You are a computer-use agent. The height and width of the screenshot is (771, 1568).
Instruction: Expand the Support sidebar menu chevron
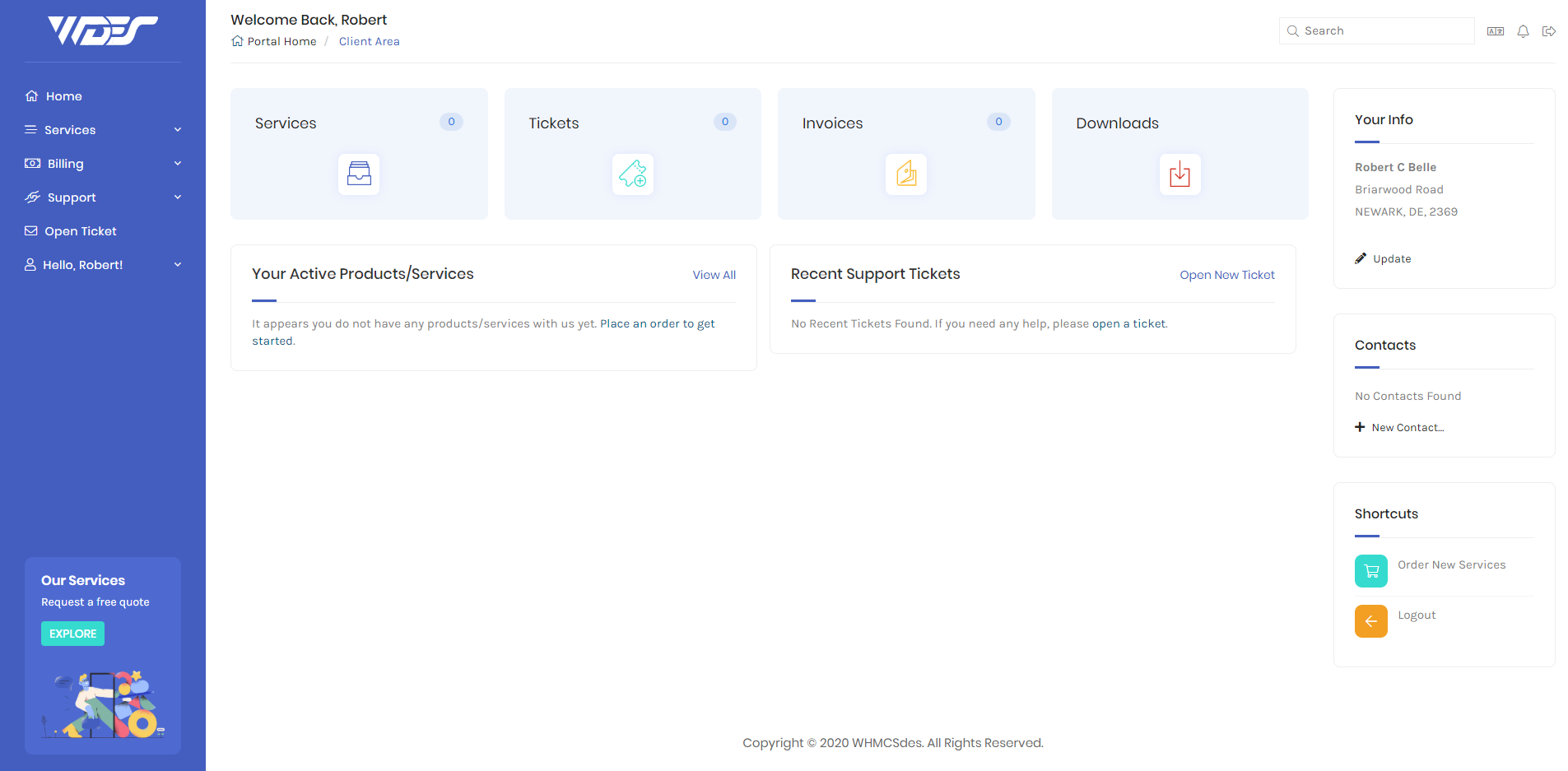pyautogui.click(x=178, y=197)
